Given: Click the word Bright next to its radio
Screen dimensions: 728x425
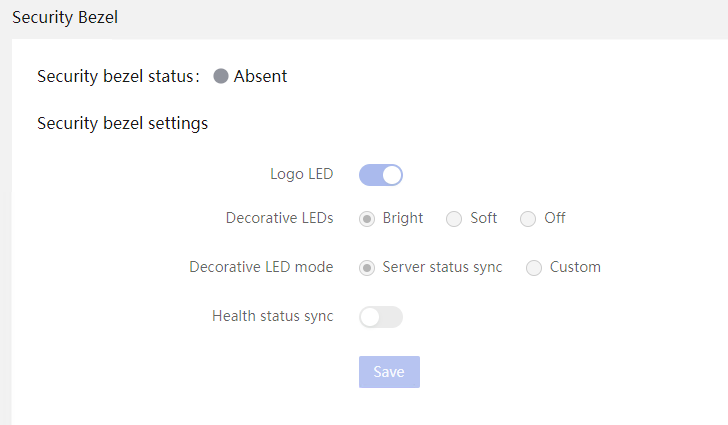Looking at the screenshot, I should tap(403, 218).
